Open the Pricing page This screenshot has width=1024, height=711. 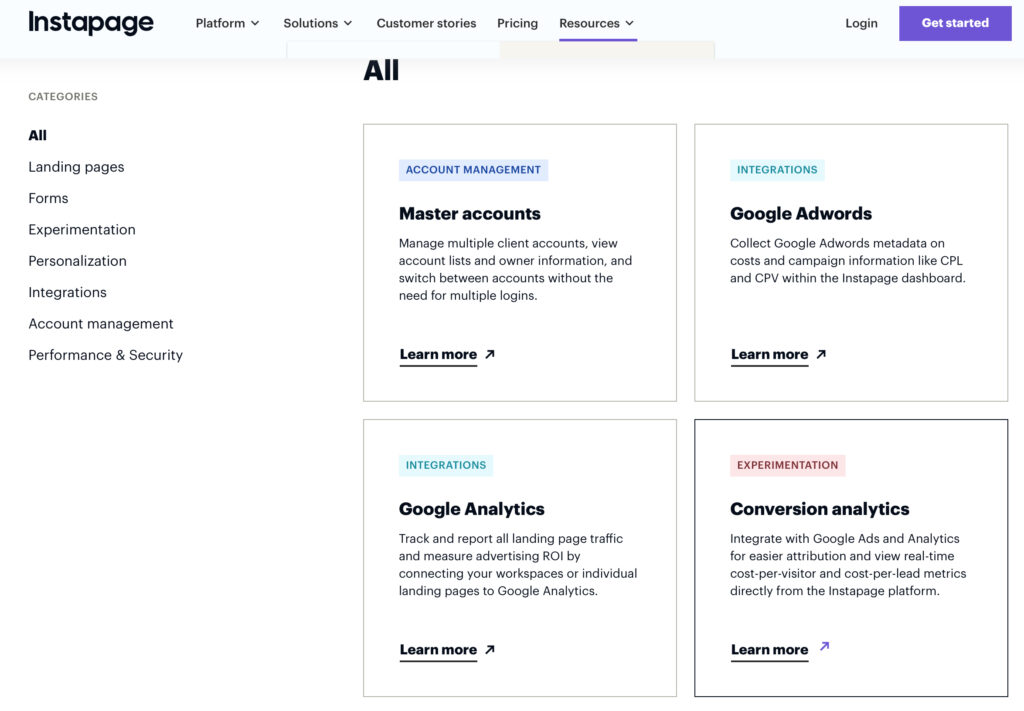click(517, 22)
